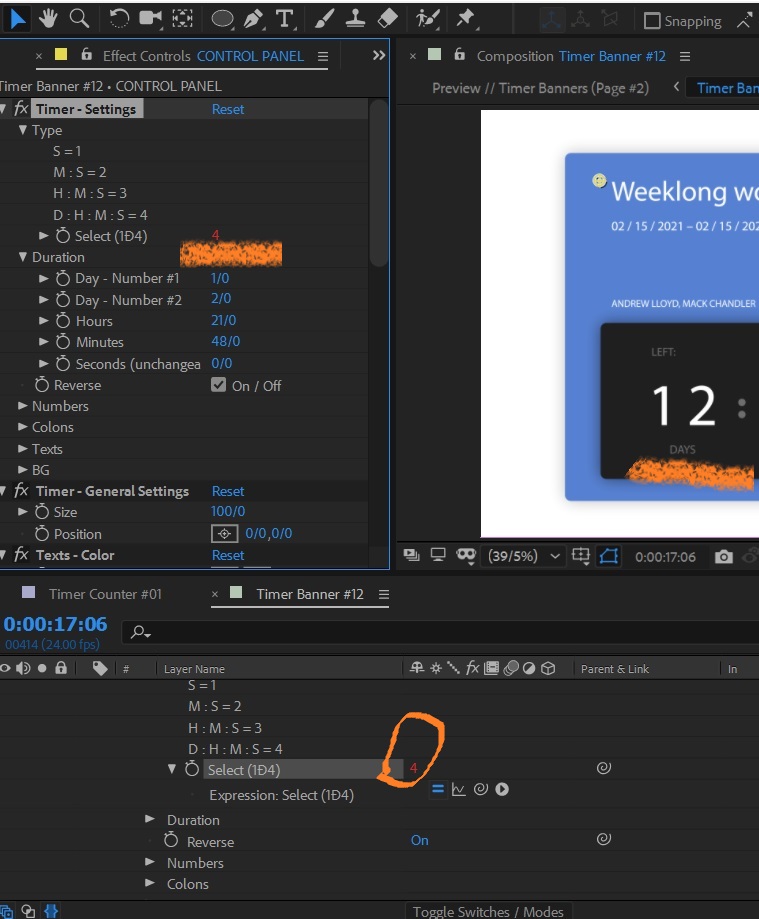Select the Horizontal Type tool

[x=285, y=18]
